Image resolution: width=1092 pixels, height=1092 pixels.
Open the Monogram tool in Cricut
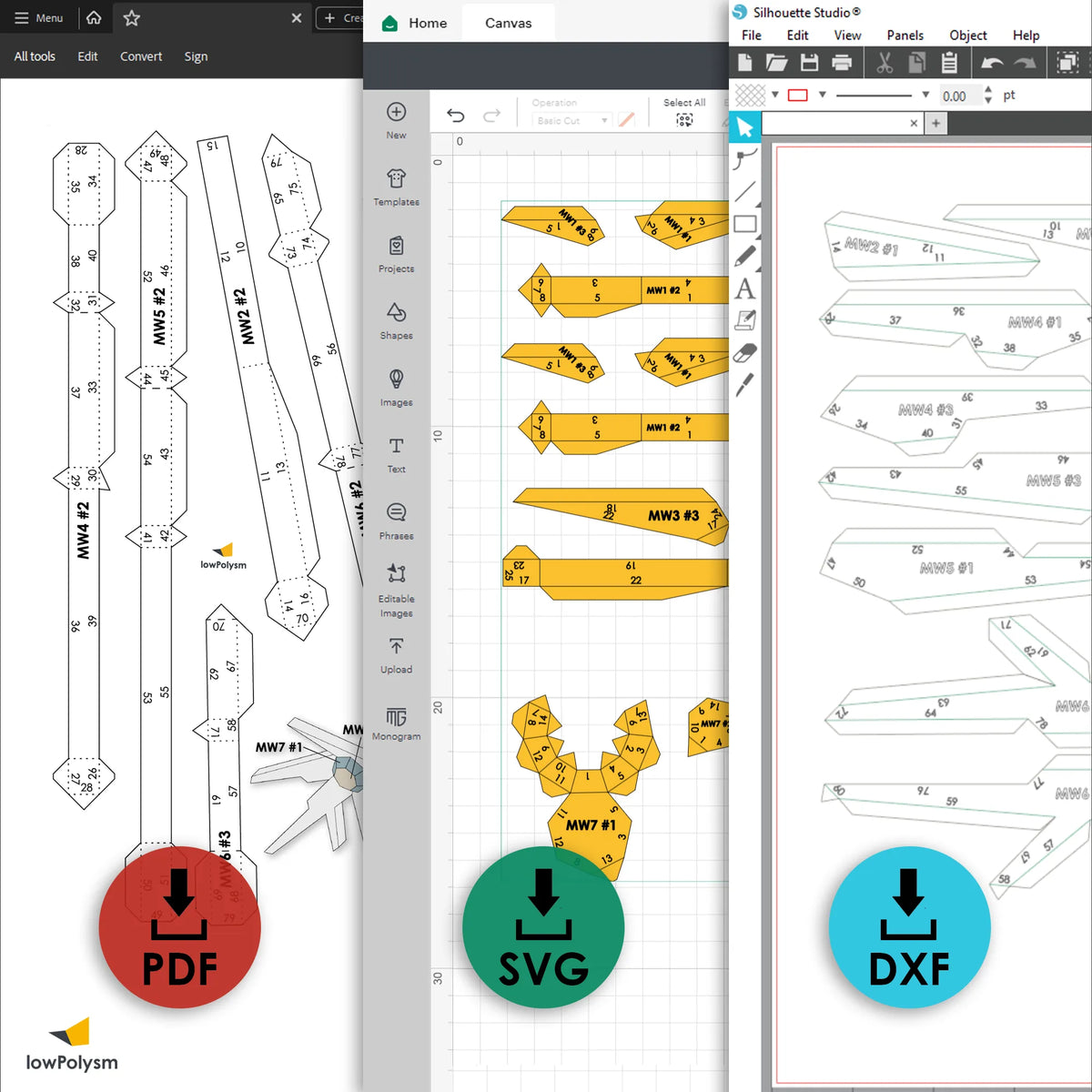(396, 723)
